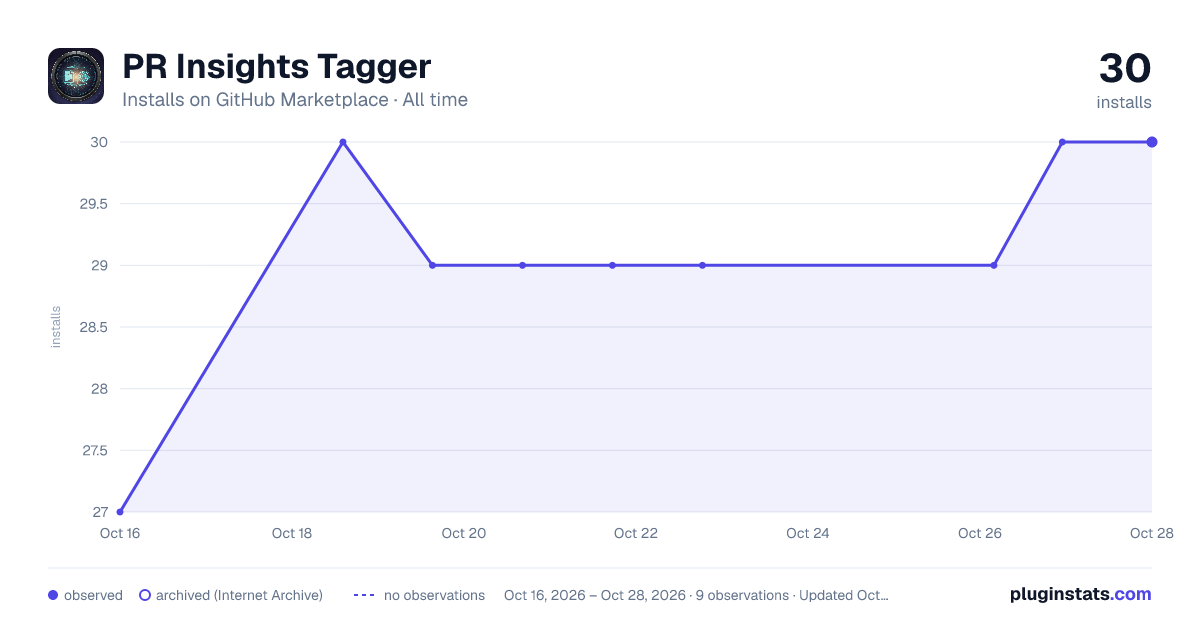Open the pluginstats.com link
This screenshot has height=630, width=1200.
(x=1080, y=594)
